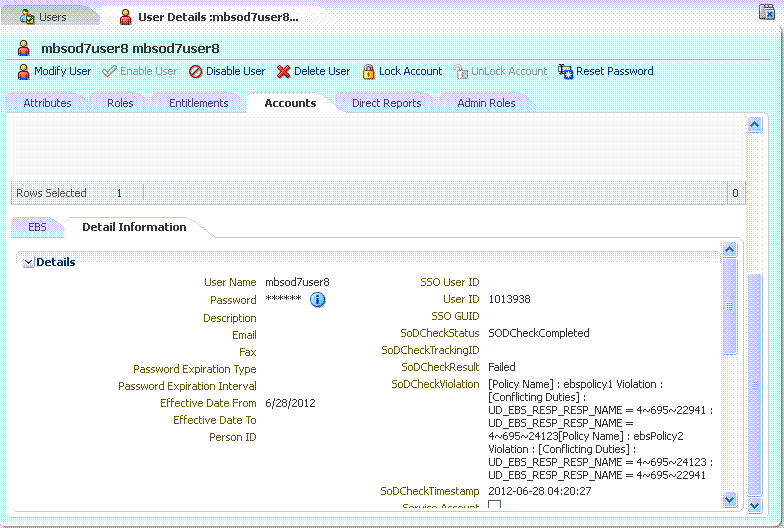This screenshot has height=528, width=784.
Task: Click the Reset Password icon
Action: tap(566, 72)
